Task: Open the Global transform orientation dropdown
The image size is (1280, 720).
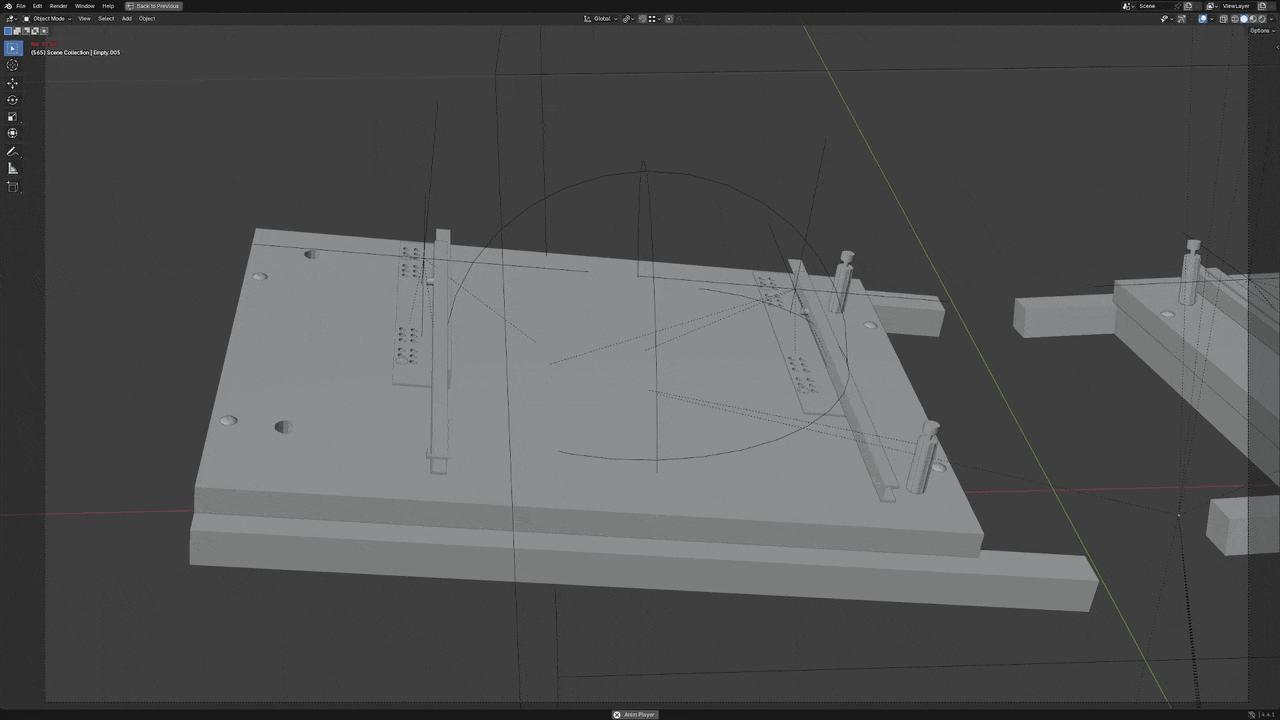Action: click(600, 19)
